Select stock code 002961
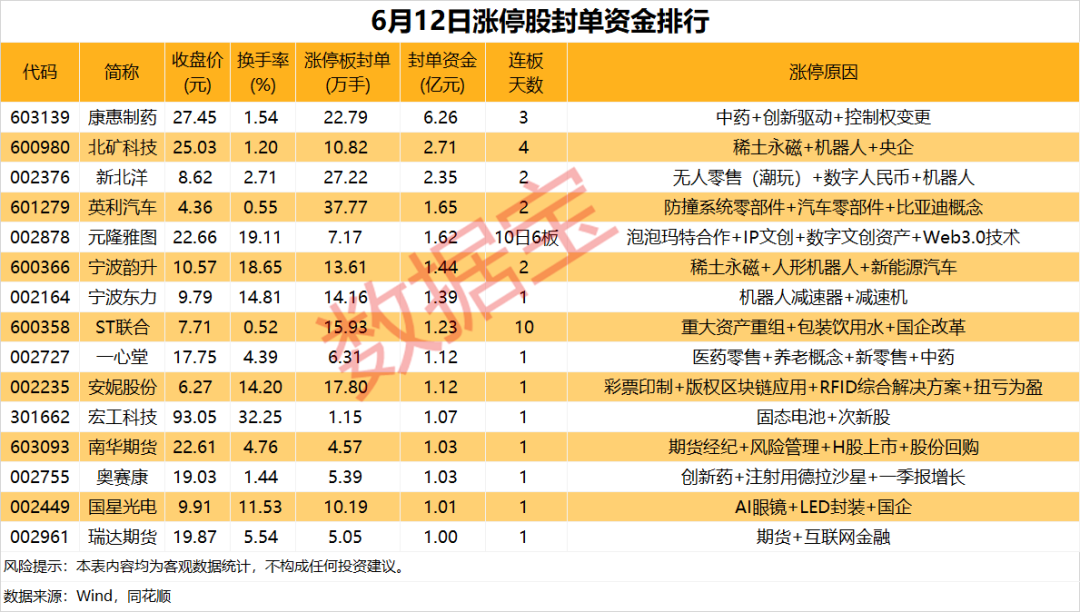Viewport: 1080px width, 612px height. pos(40,536)
